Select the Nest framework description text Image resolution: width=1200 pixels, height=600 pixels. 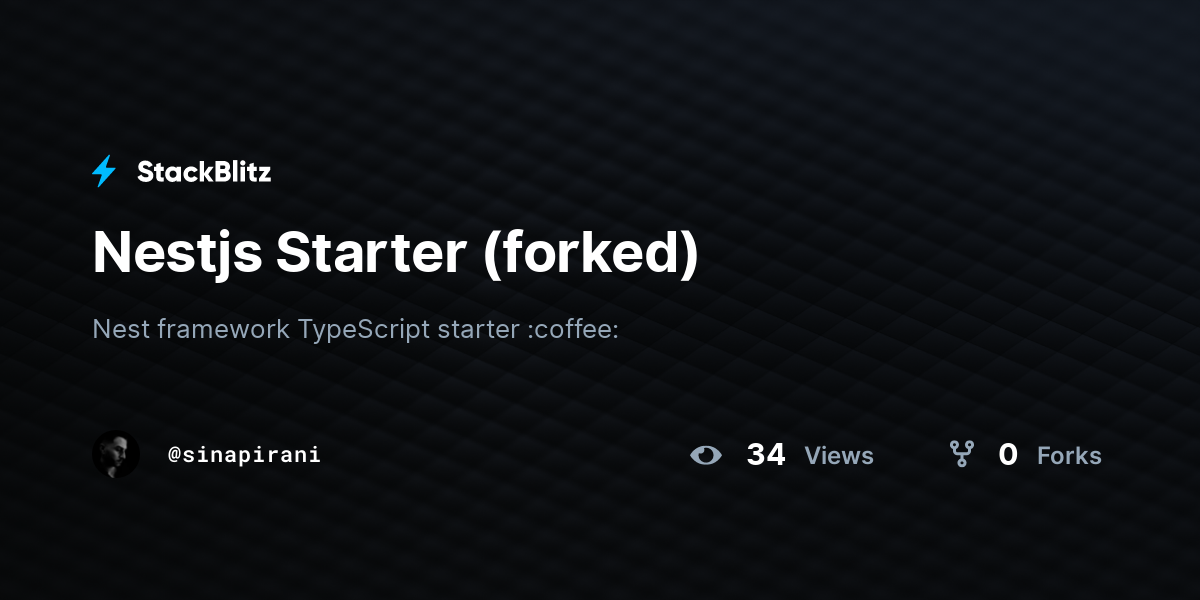[356, 328]
